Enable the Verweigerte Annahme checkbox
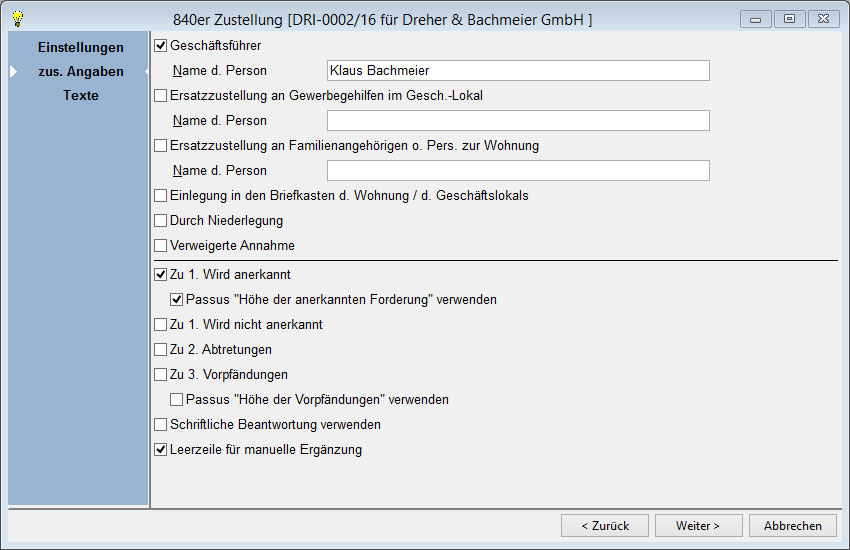This screenshot has height=550, width=850. click(161, 245)
